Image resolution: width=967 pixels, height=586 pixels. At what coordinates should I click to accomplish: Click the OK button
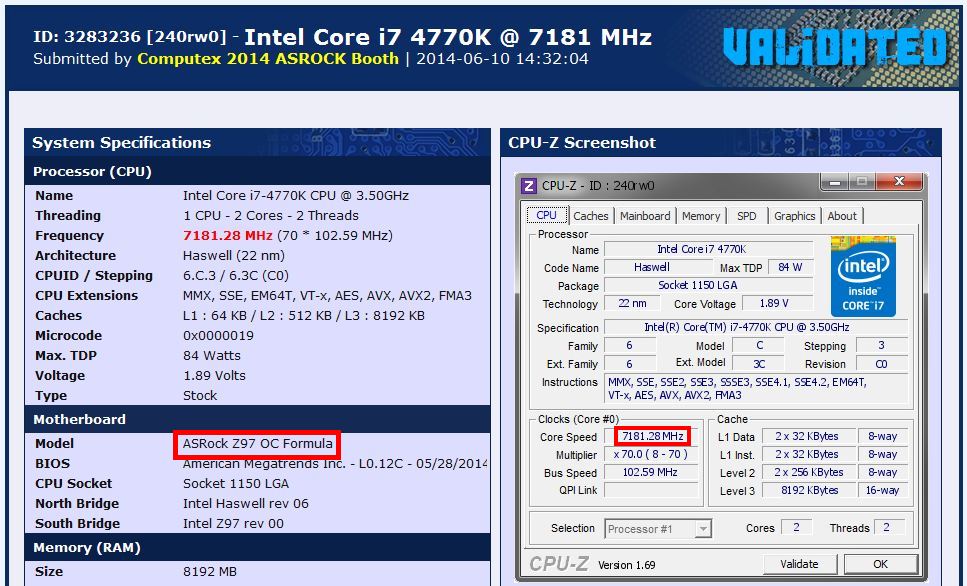(880, 564)
